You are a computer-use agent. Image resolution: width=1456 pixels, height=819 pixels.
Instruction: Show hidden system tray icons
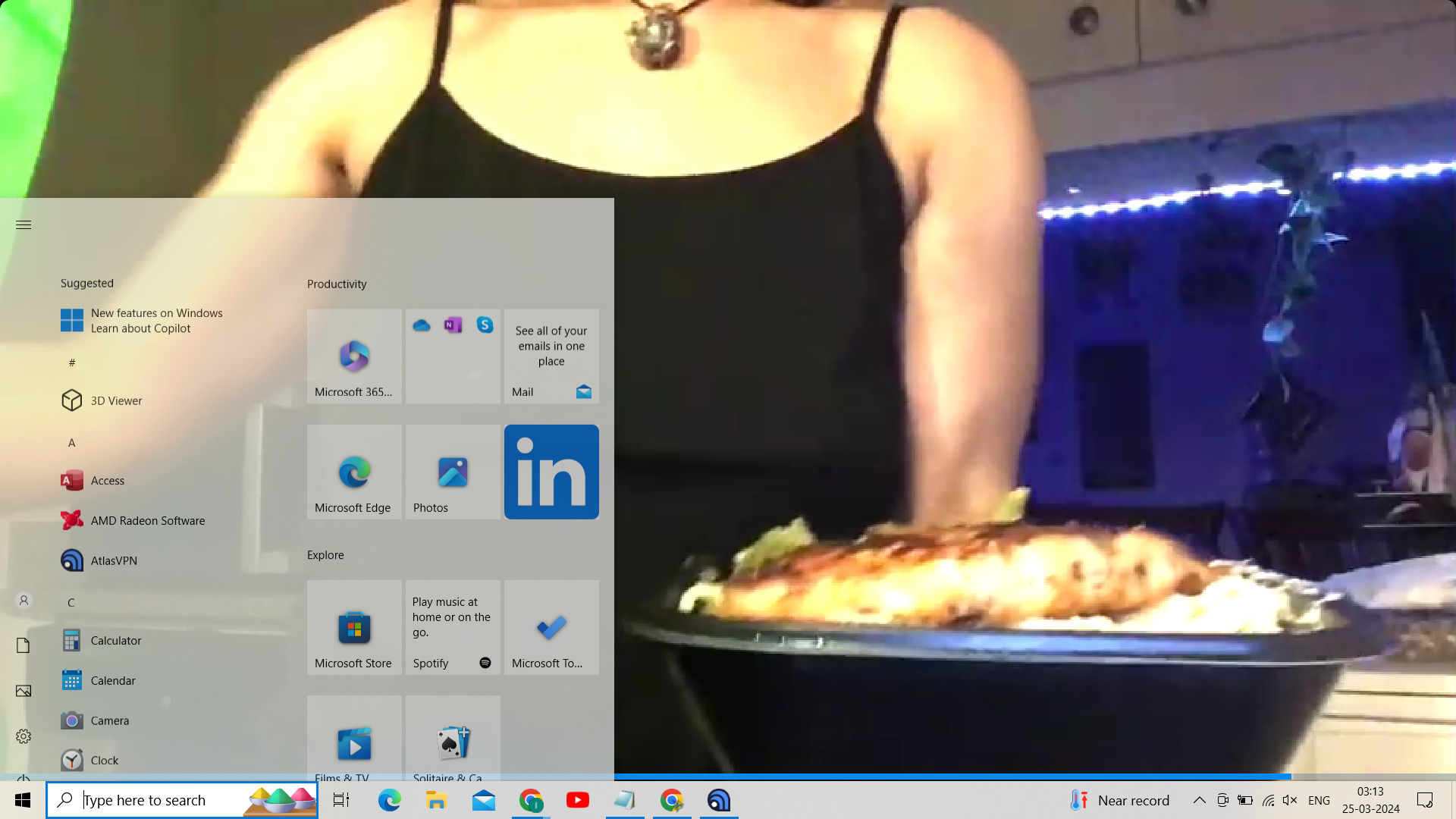[1200, 800]
